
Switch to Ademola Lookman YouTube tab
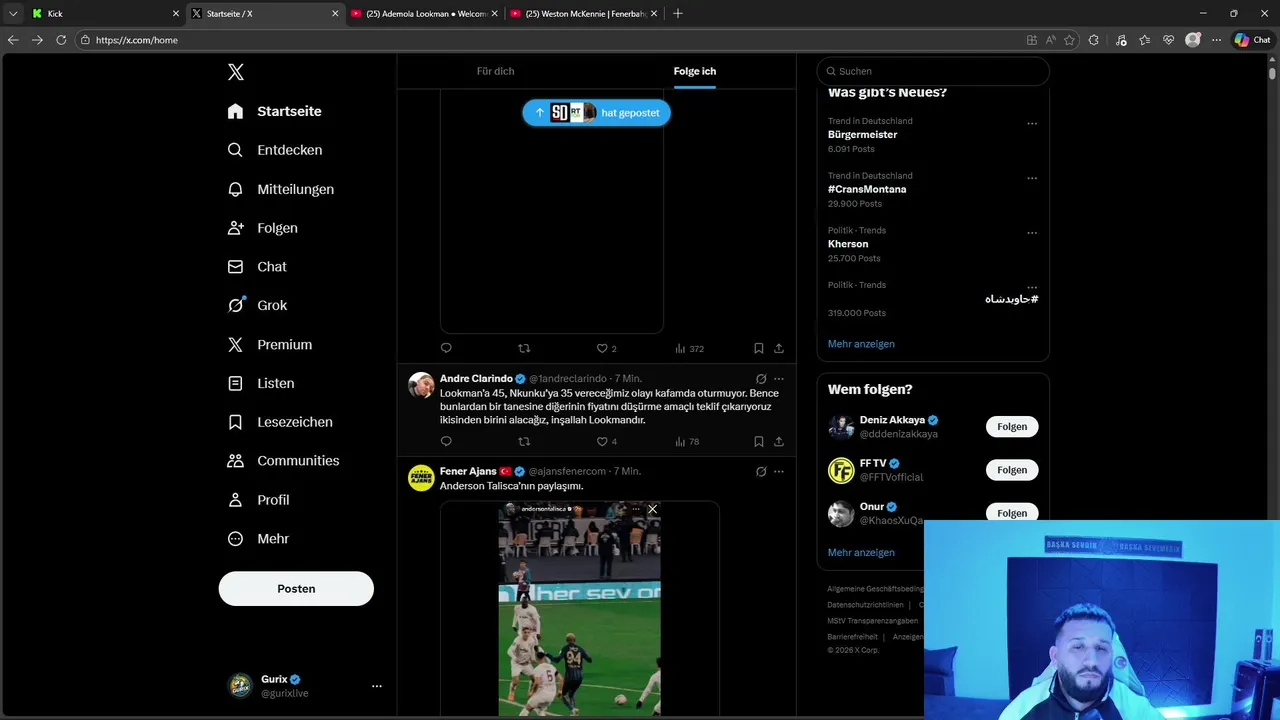(424, 14)
